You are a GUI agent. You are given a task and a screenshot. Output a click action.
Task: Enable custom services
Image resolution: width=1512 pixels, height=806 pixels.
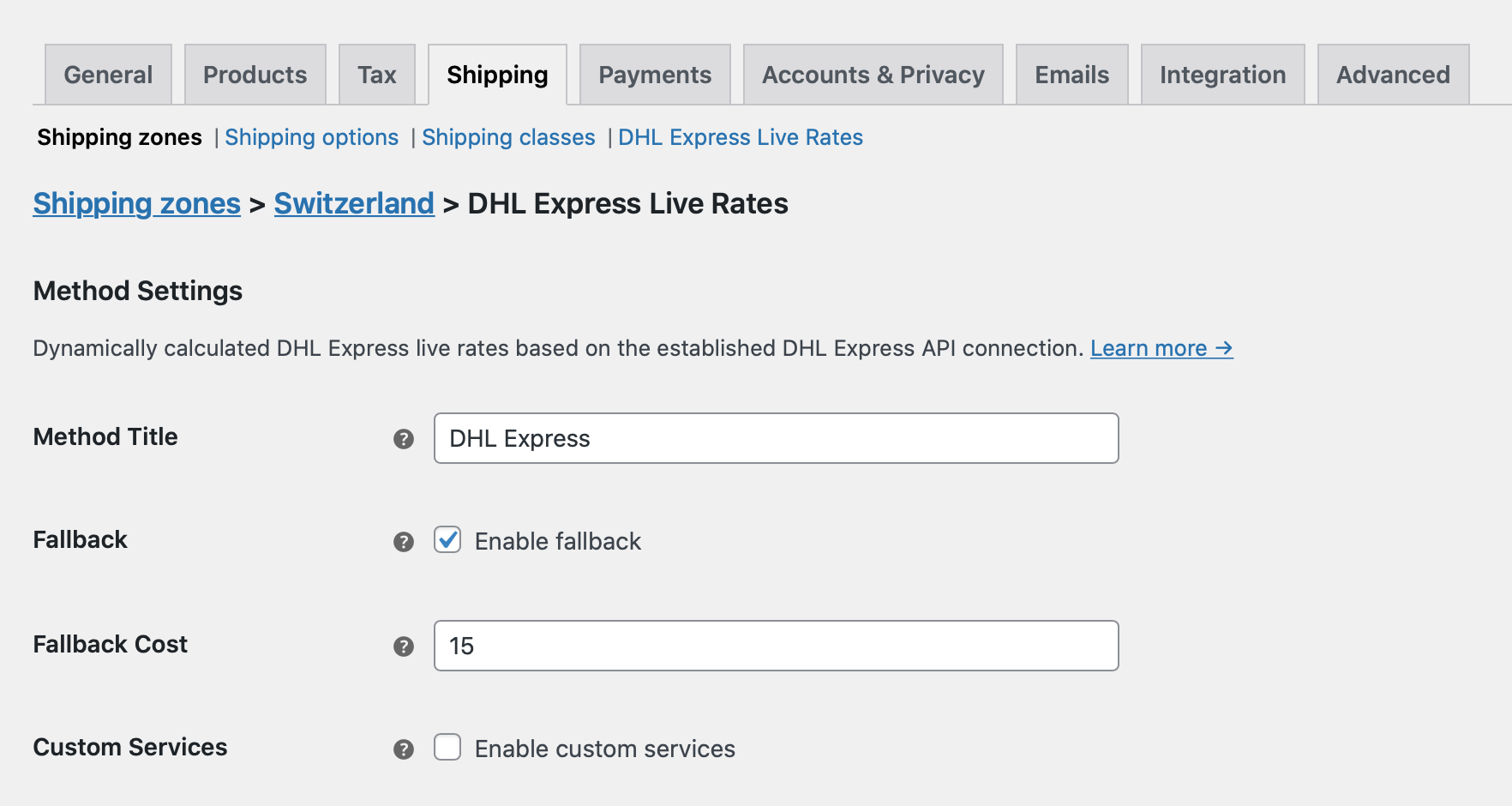[447, 748]
